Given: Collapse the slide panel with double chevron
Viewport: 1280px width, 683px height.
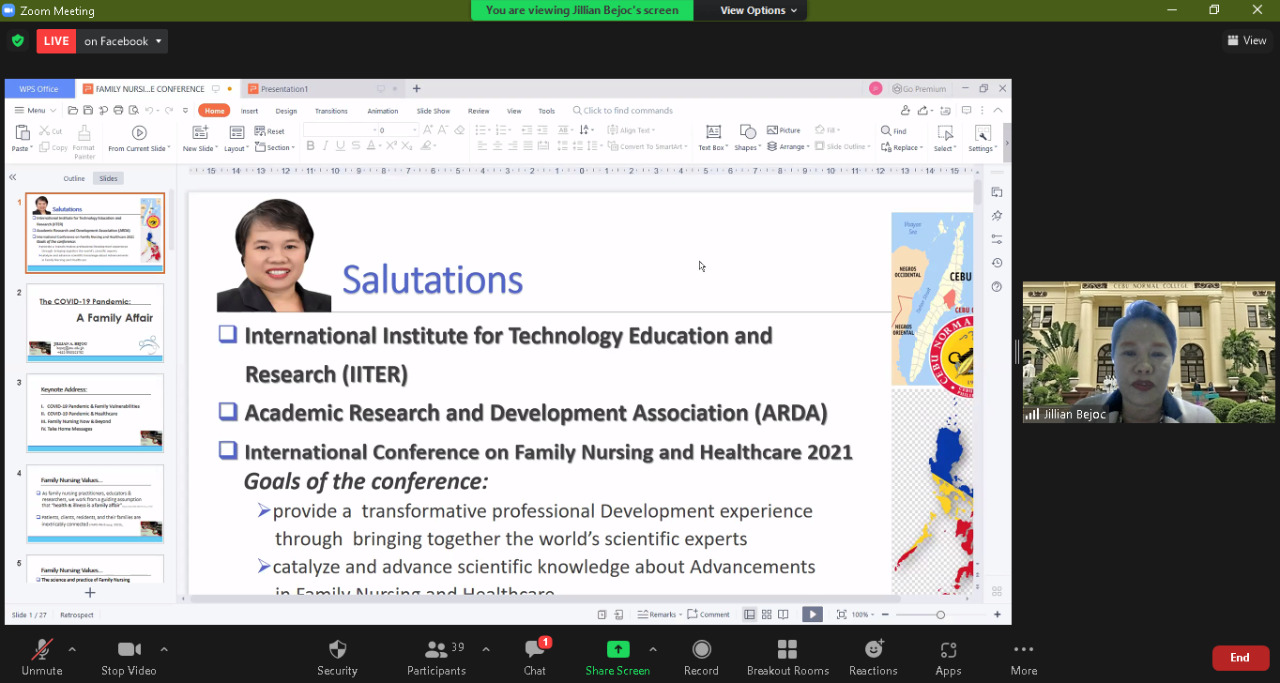Looking at the screenshot, I should pos(13,178).
